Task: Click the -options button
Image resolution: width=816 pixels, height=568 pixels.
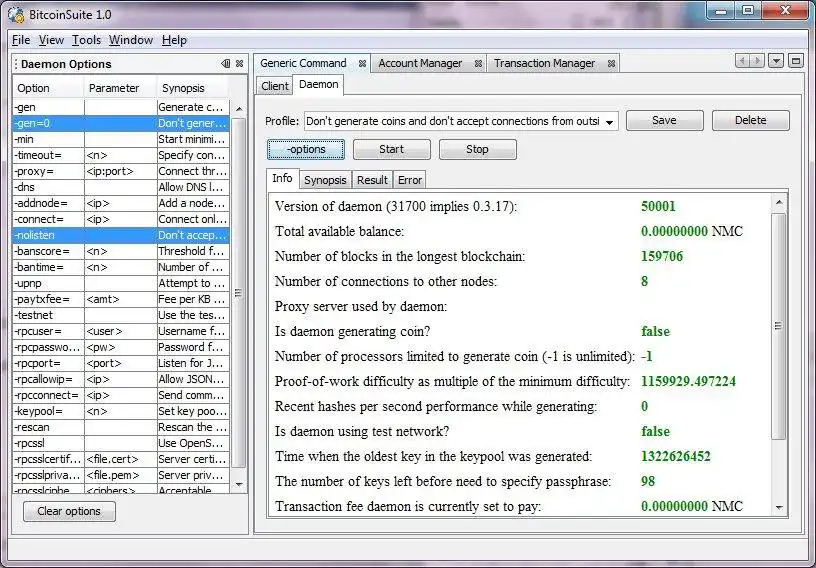Action: point(306,149)
